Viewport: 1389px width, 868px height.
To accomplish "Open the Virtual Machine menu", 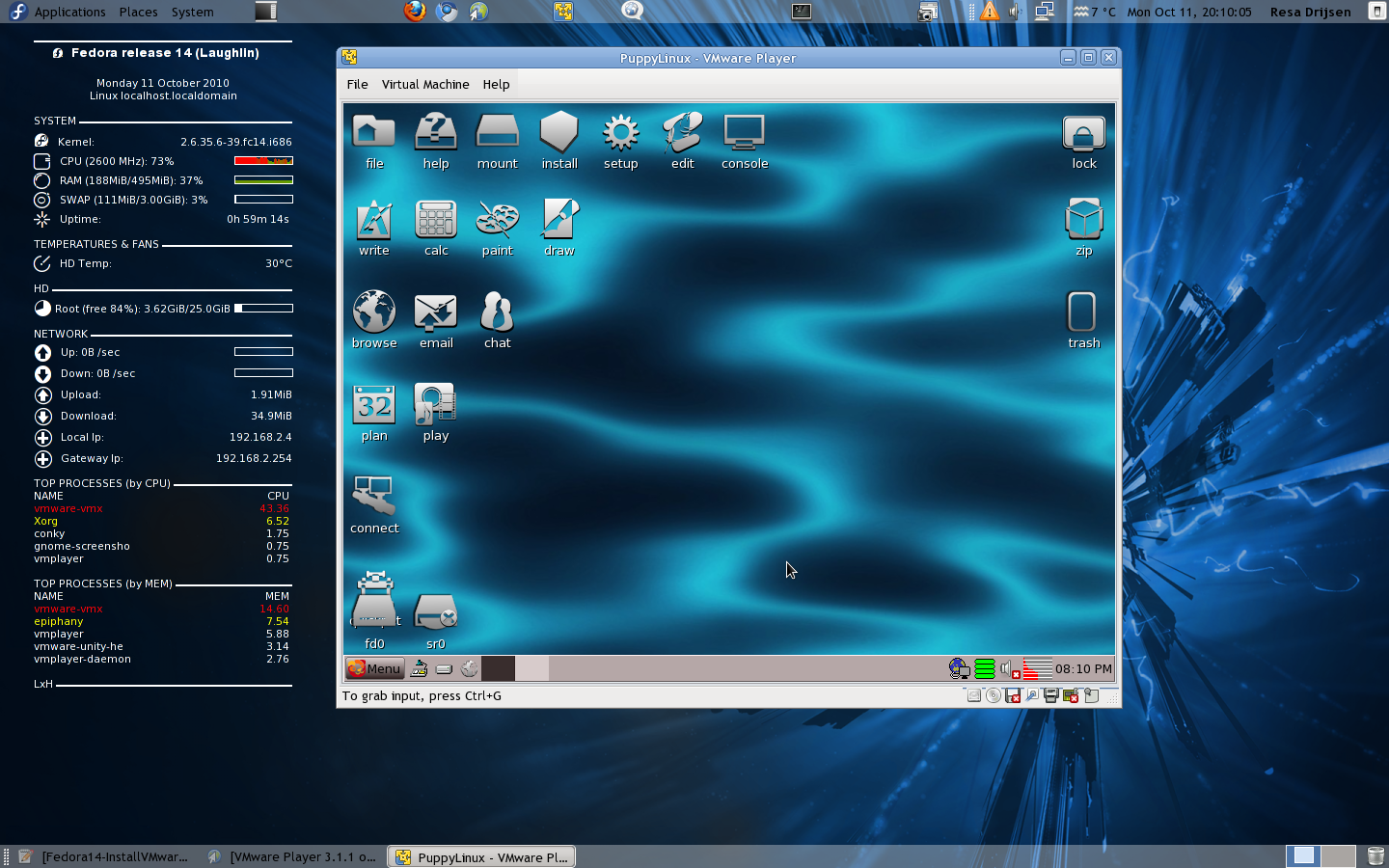I will (425, 85).
